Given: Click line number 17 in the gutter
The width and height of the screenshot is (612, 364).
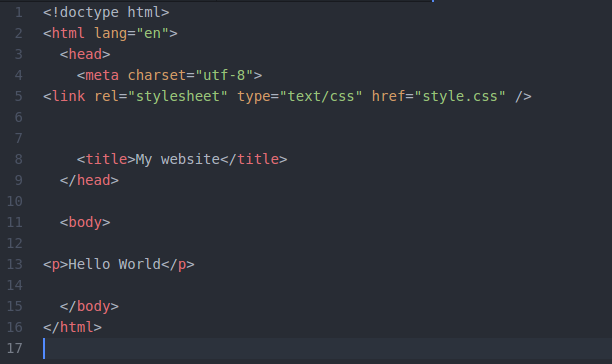Looking at the screenshot, I should pyautogui.click(x=14, y=348).
